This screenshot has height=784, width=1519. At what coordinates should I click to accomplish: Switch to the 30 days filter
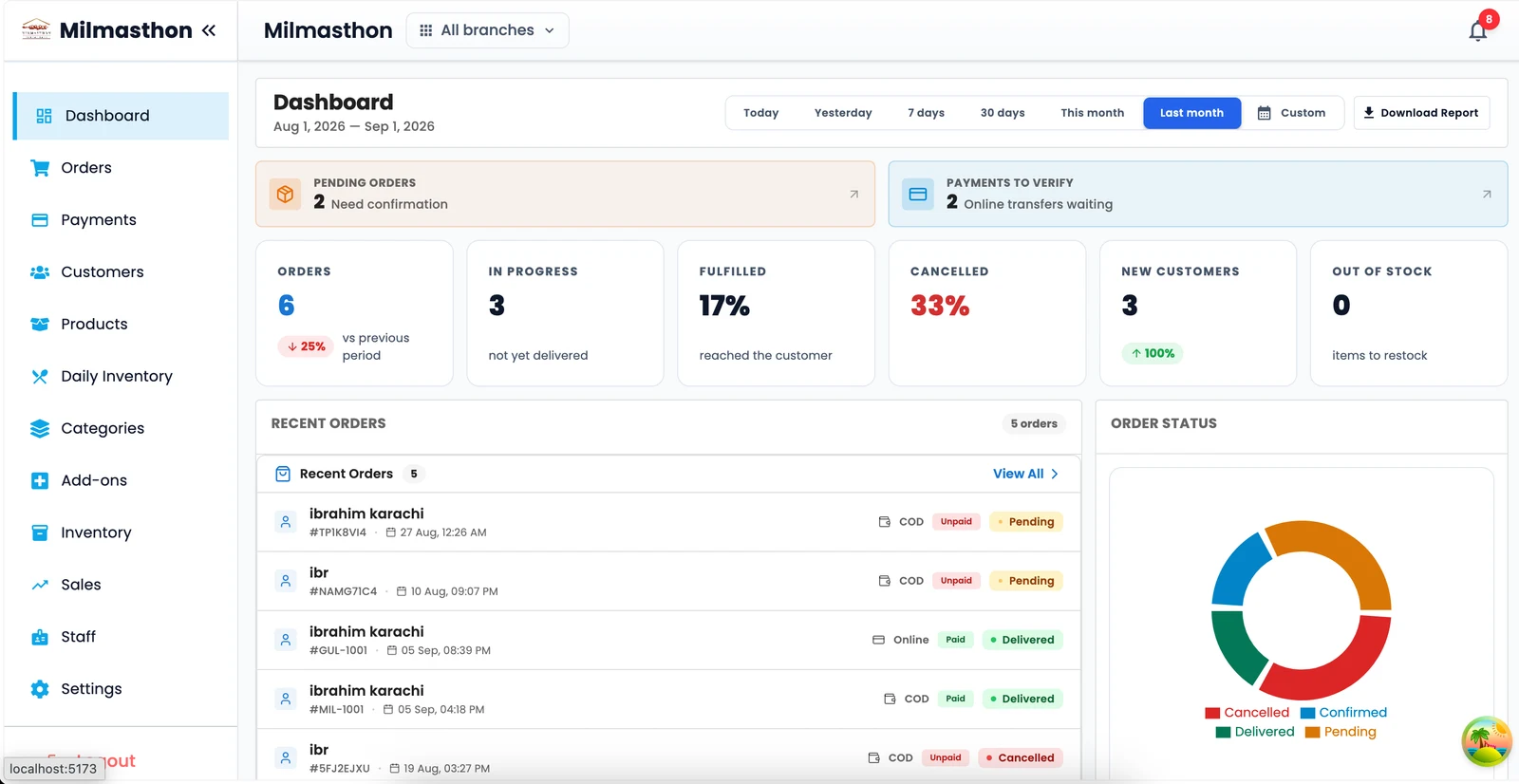[1003, 113]
